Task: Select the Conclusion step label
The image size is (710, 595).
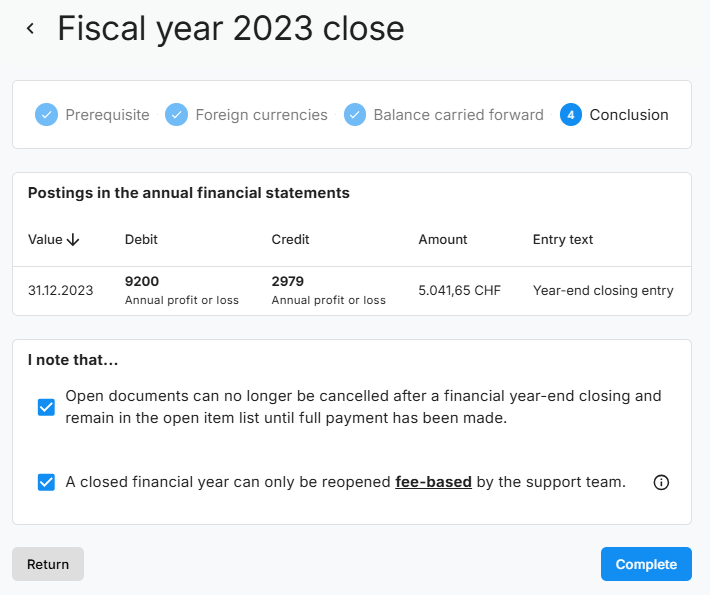Action: (629, 115)
